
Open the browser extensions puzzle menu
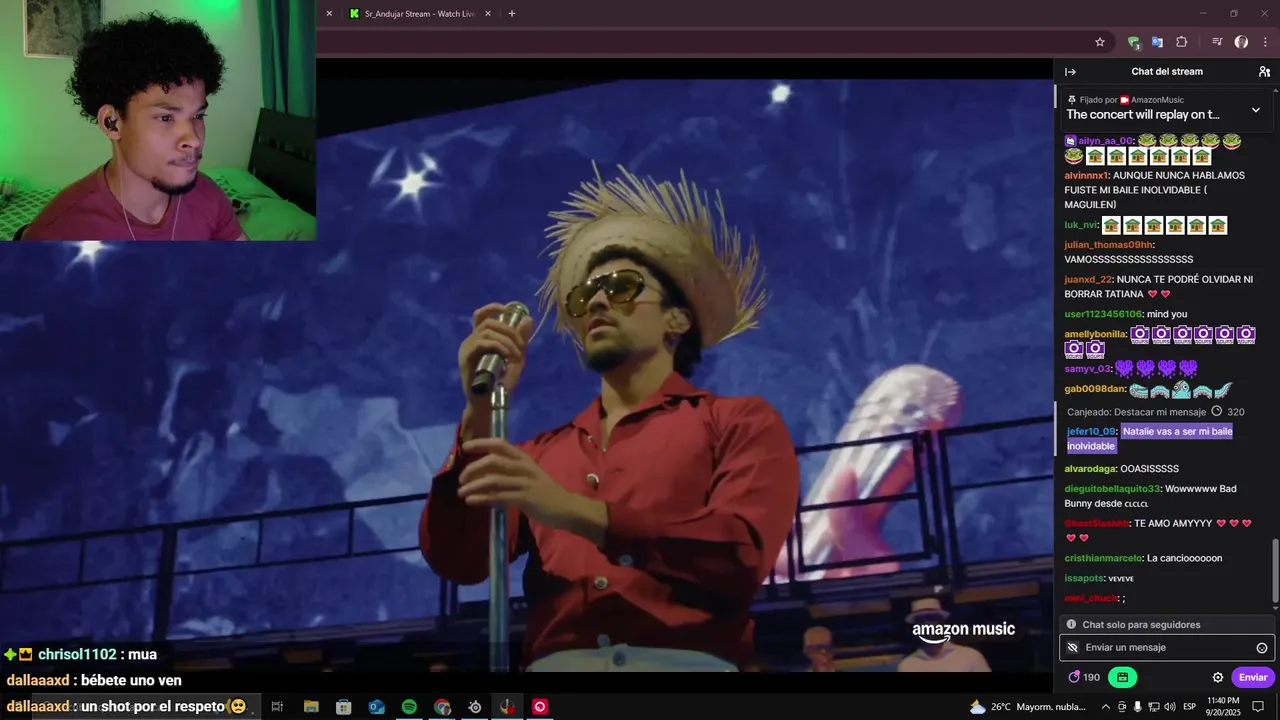tap(1182, 42)
